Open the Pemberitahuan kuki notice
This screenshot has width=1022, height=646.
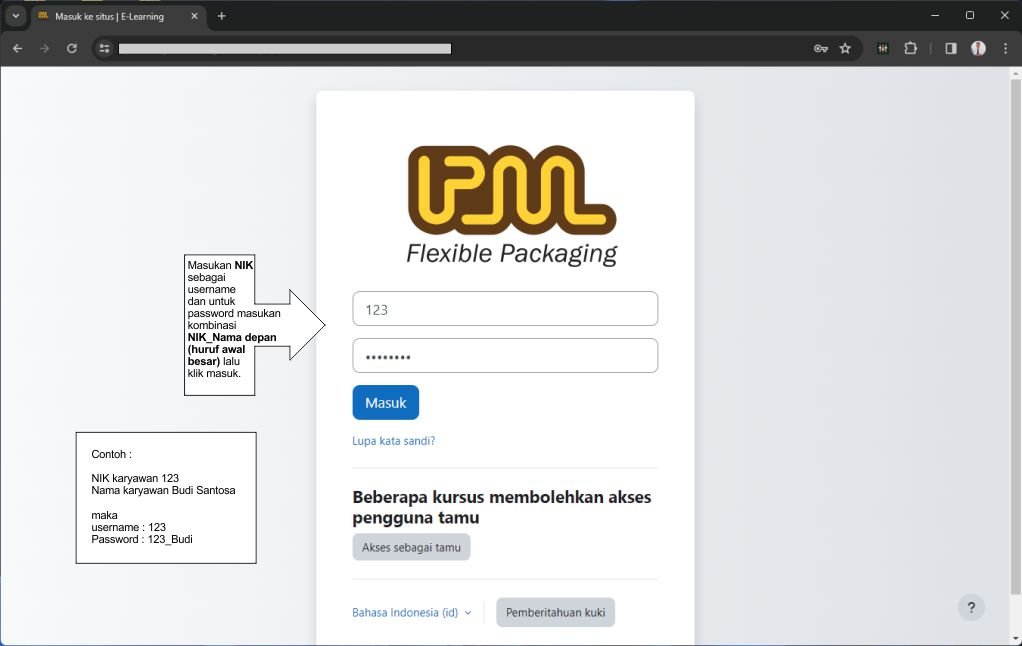click(x=555, y=613)
